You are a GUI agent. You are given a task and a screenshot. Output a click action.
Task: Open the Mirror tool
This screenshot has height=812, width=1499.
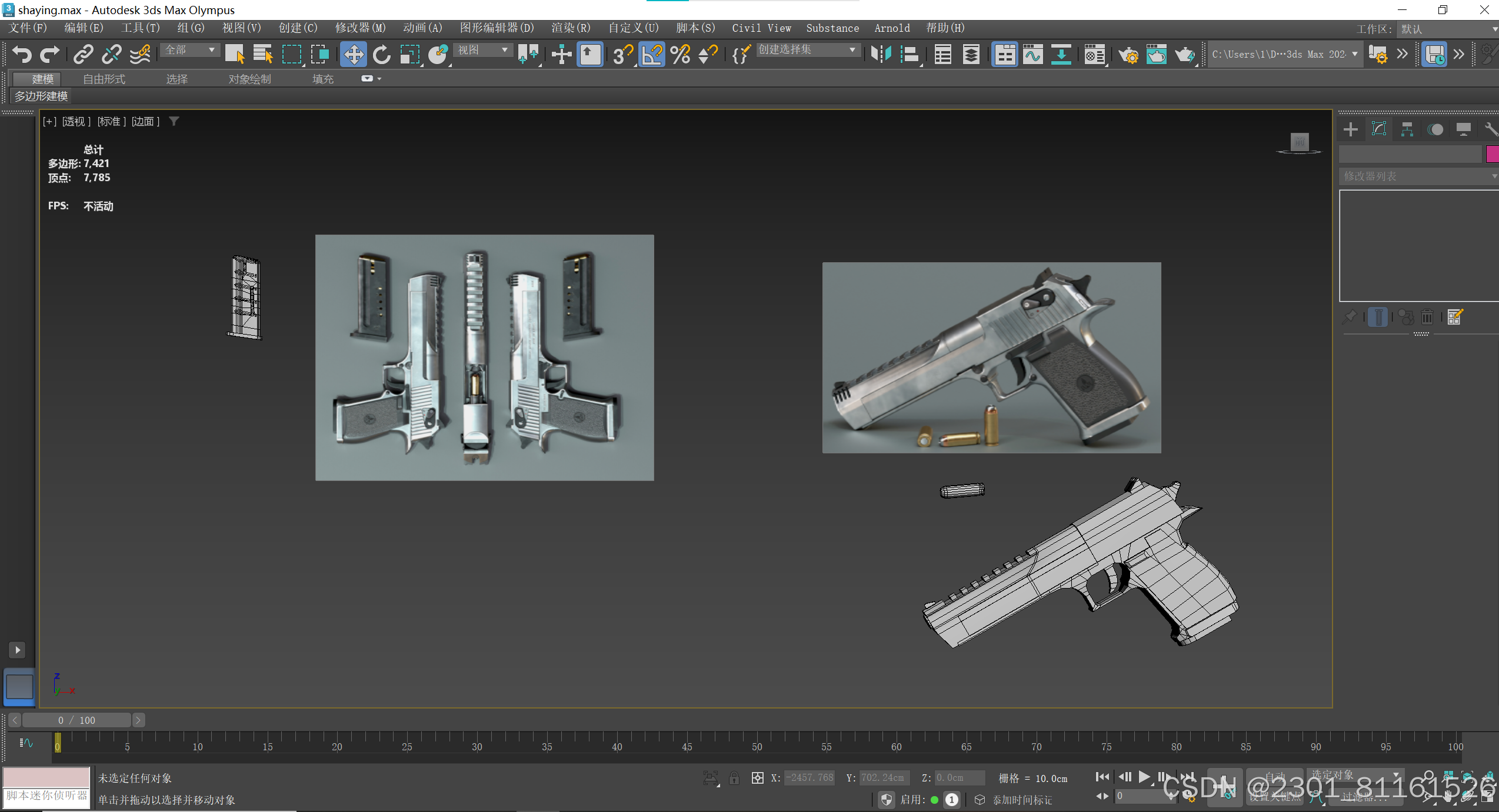pyautogui.click(x=881, y=55)
